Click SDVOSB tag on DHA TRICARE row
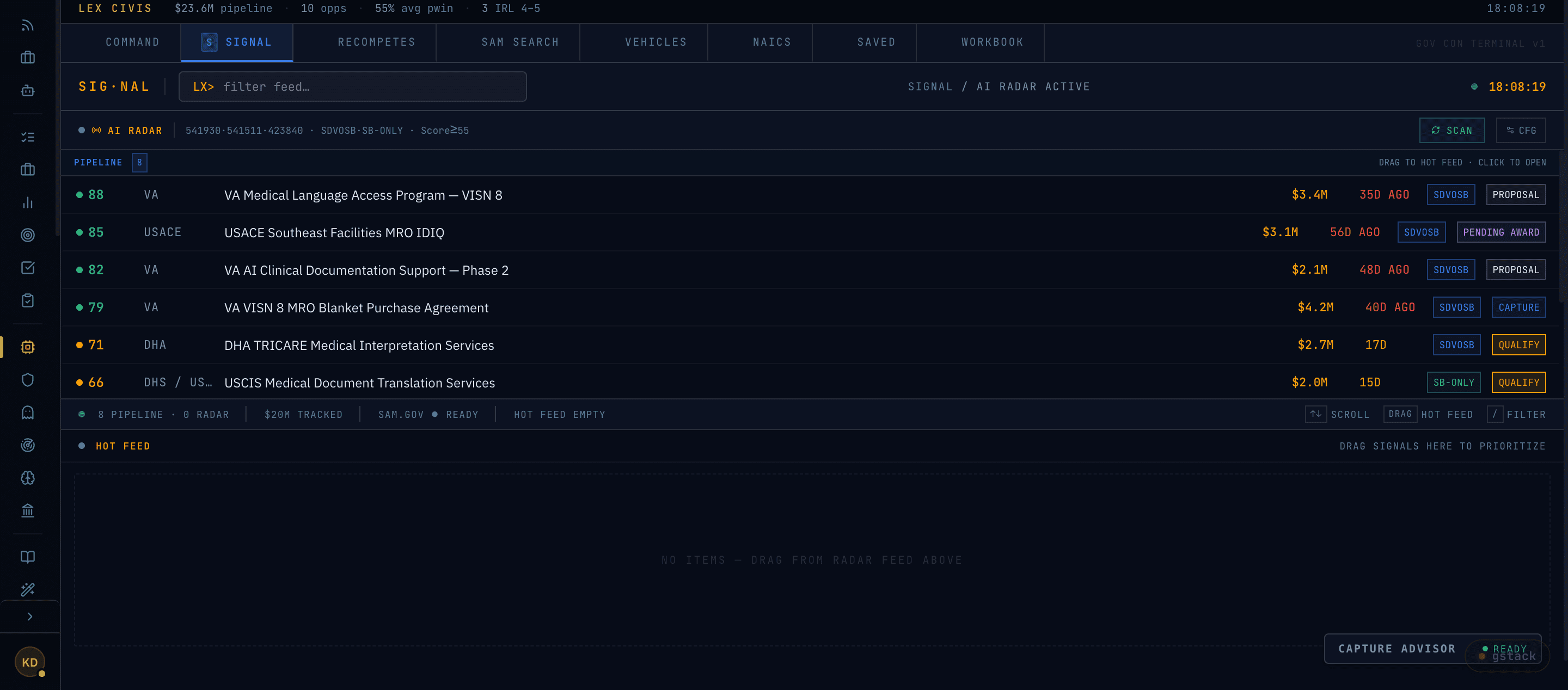 tap(1456, 345)
